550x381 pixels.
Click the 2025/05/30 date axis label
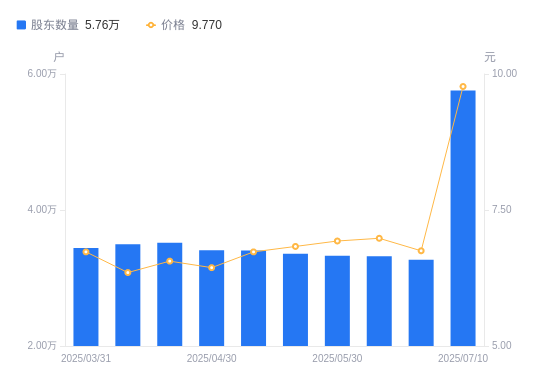[337, 358]
